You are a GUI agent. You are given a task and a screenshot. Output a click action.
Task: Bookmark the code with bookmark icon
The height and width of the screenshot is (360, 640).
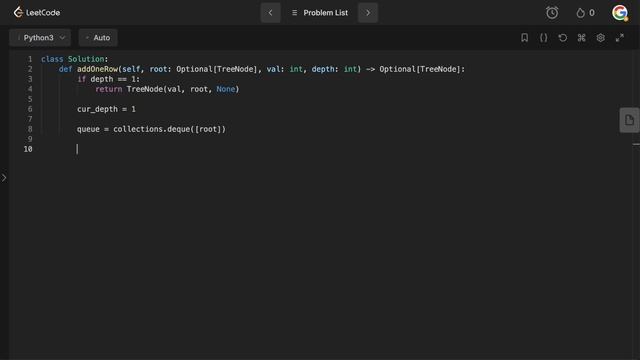(524, 38)
